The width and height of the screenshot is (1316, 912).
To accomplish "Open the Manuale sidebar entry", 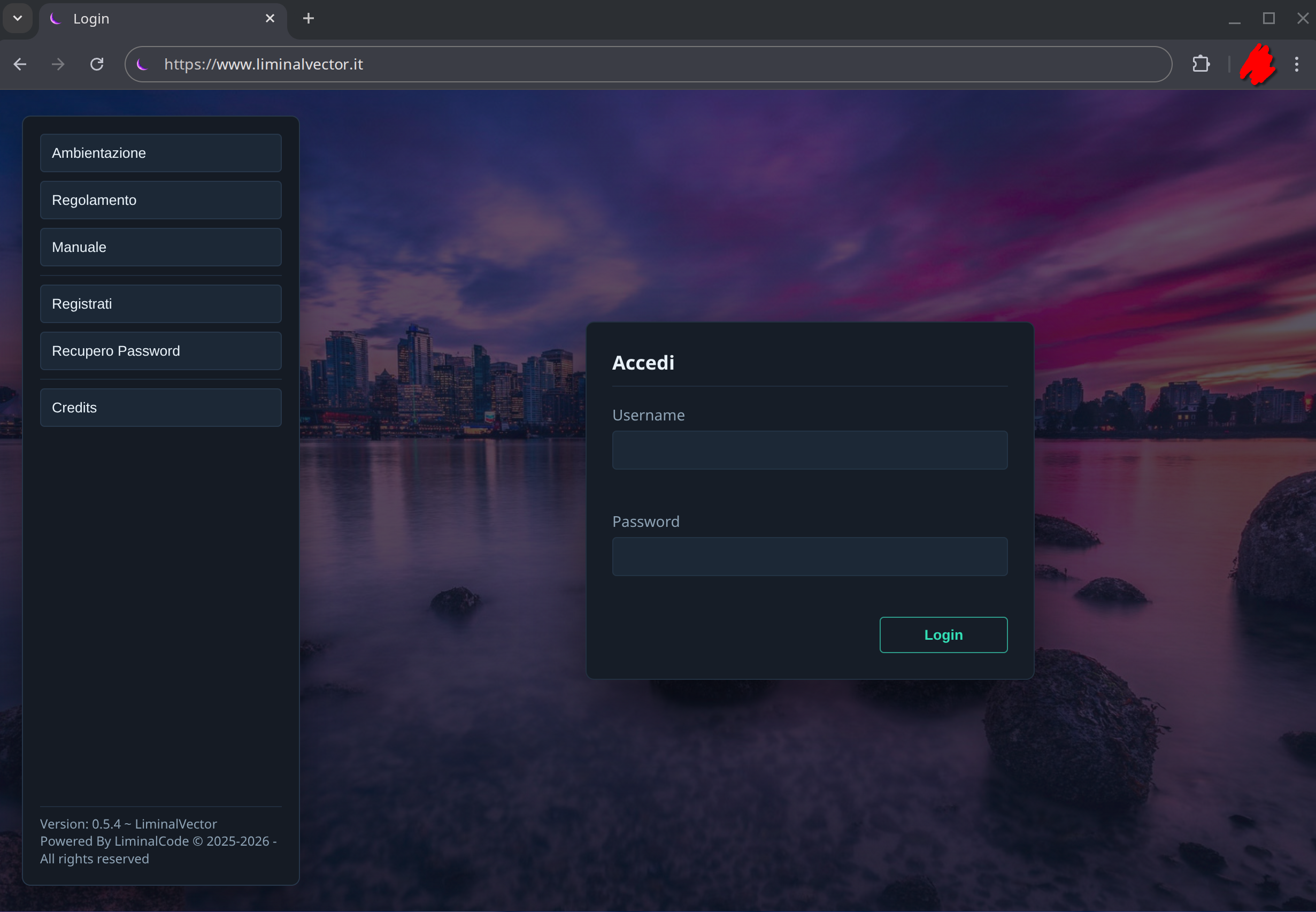I will [160, 248].
